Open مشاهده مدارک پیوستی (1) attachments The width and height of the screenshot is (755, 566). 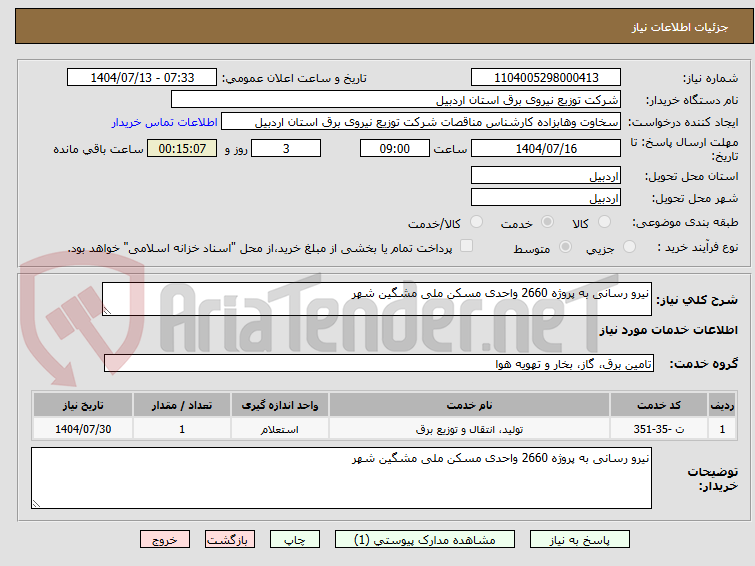[x=424, y=540]
